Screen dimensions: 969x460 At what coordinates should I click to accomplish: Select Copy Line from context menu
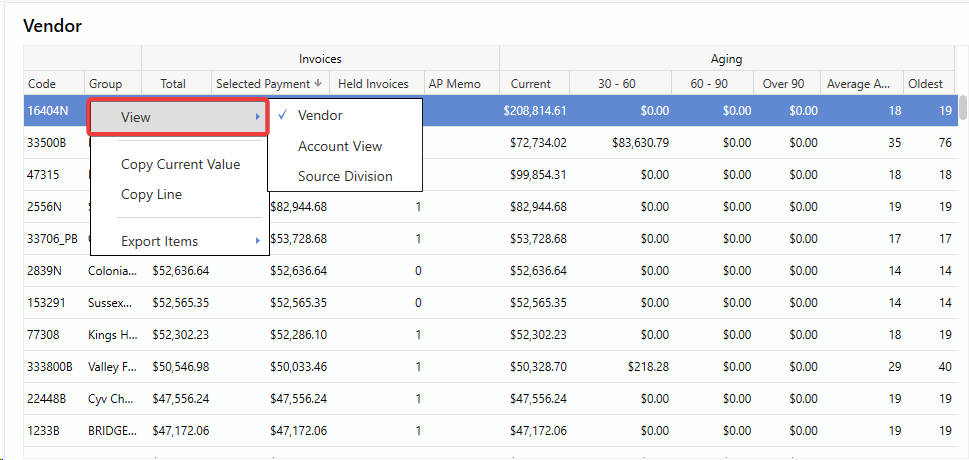click(151, 194)
